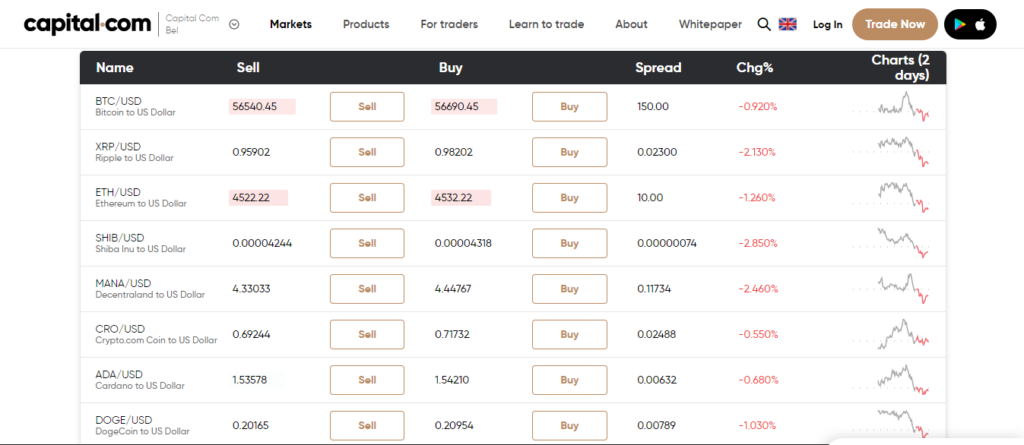Open the Markets menu

coord(291,24)
